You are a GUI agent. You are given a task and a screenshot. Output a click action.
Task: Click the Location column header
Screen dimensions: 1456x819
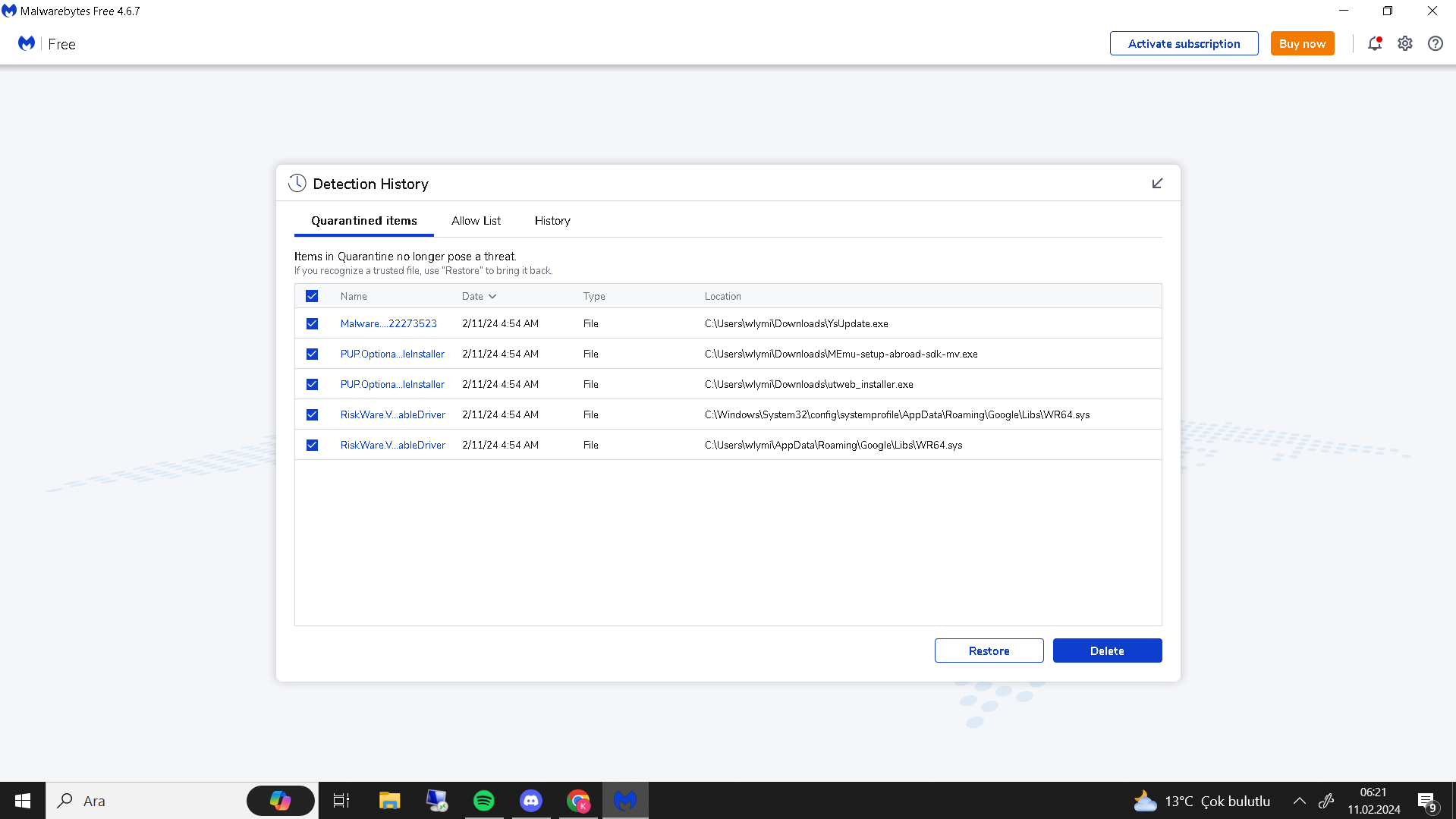click(722, 296)
